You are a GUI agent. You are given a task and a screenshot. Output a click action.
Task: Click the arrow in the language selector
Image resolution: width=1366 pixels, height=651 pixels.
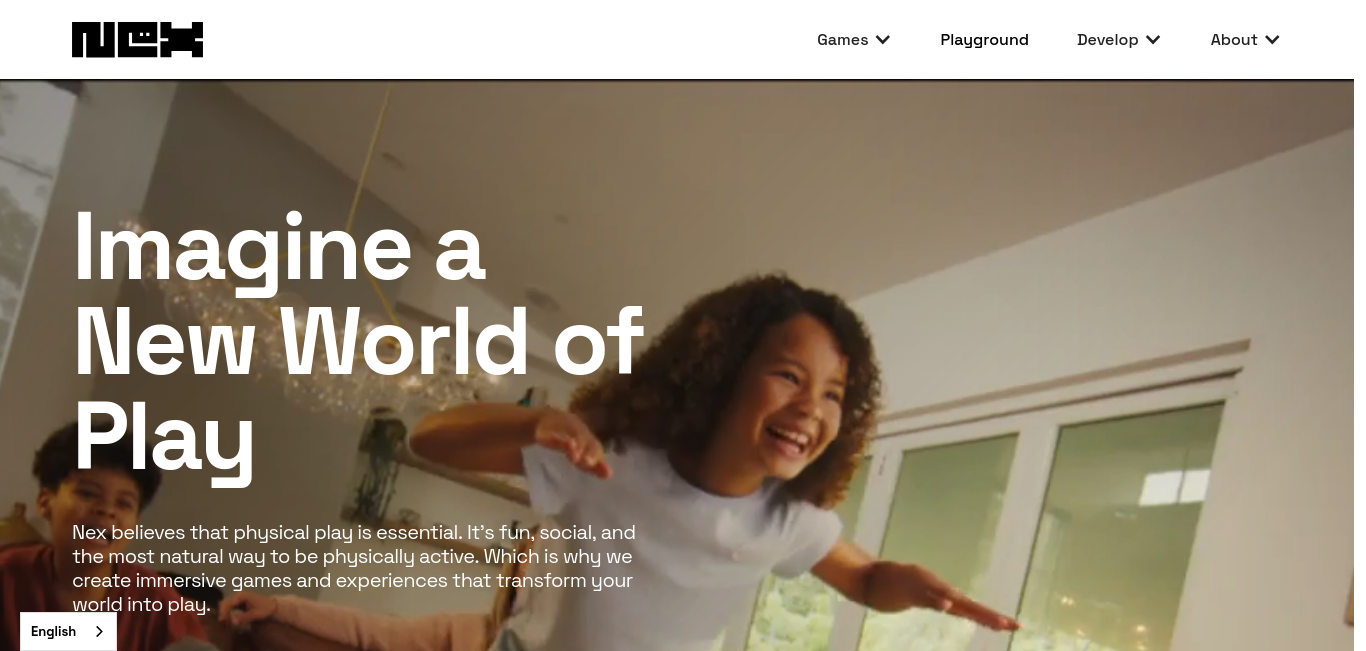[x=98, y=631]
